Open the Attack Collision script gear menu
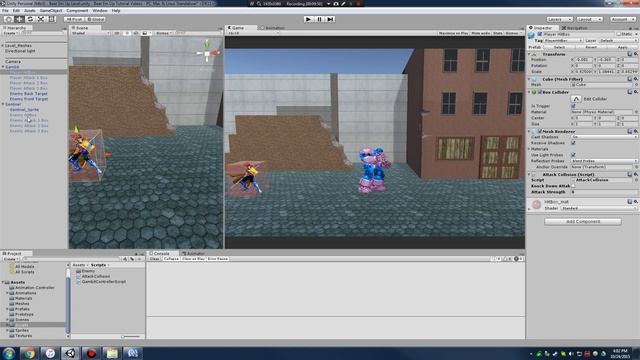The width and height of the screenshot is (640, 360). 636,174
